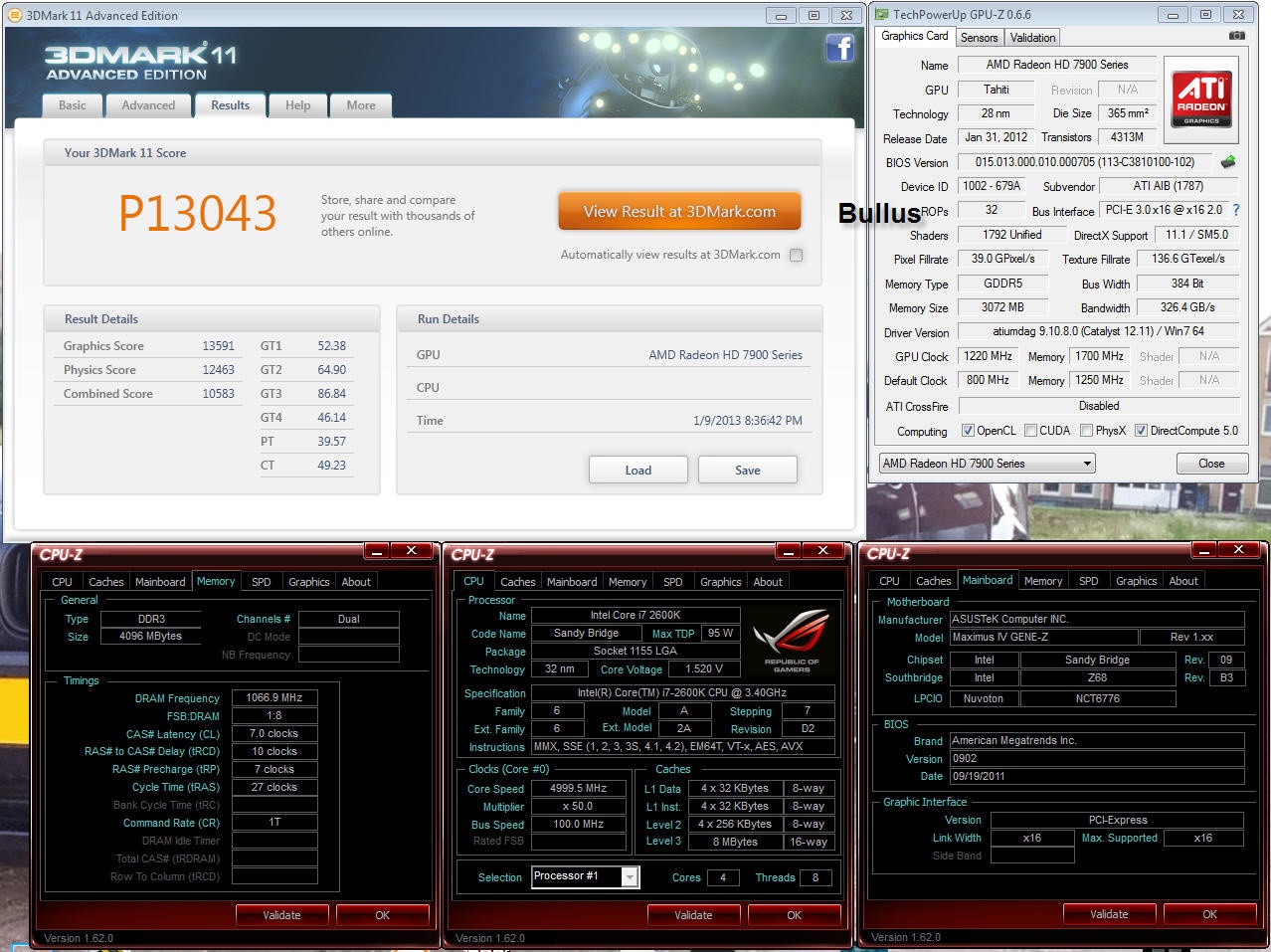
Task: Click OK in the middle CPU-Z window
Action: [794, 915]
